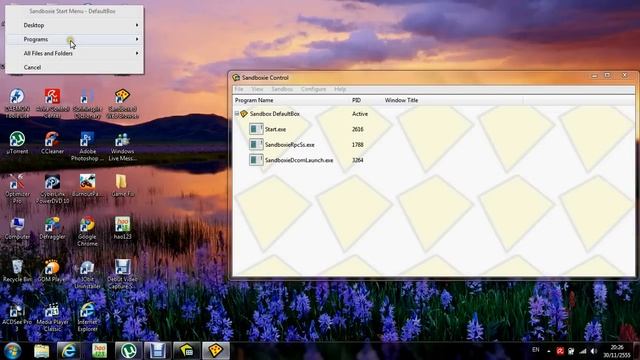Select the hao123 desktop icon
The height and width of the screenshot is (360, 640).
tap(122, 228)
